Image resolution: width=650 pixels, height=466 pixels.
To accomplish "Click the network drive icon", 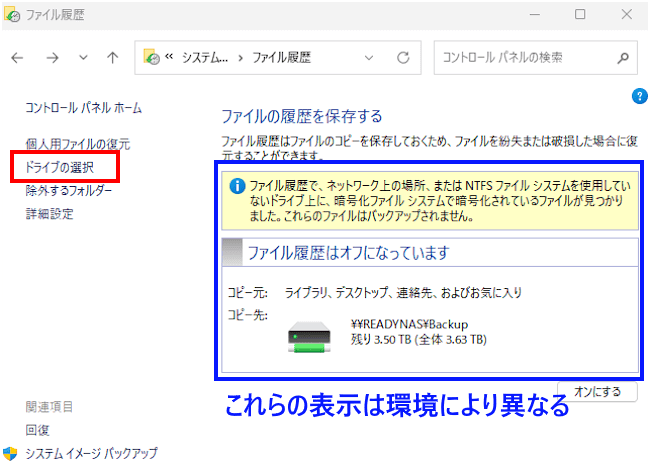I will point(309,337).
